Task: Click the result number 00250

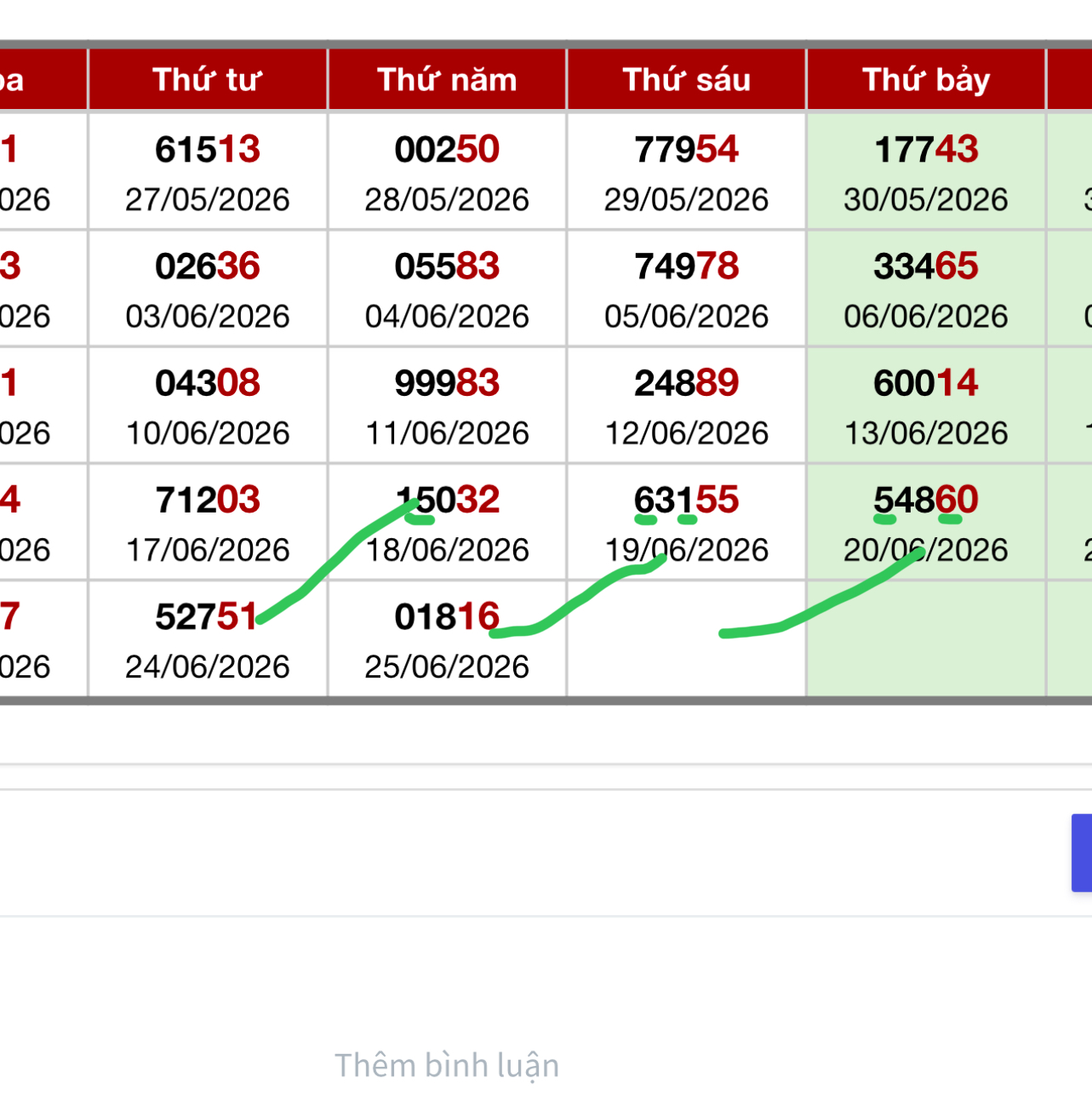Action: (448, 150)
